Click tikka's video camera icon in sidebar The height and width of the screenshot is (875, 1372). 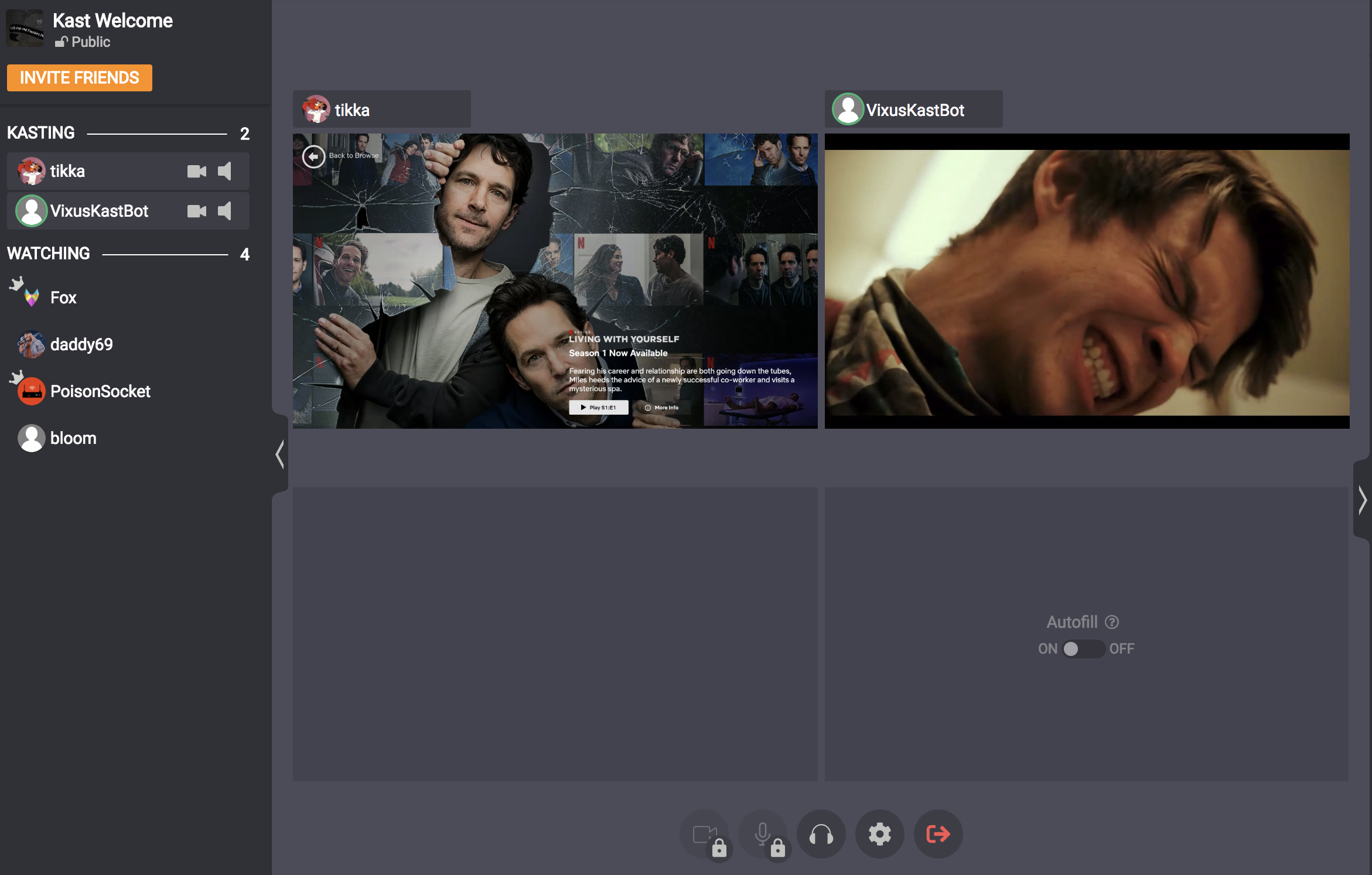pos(197,171)
